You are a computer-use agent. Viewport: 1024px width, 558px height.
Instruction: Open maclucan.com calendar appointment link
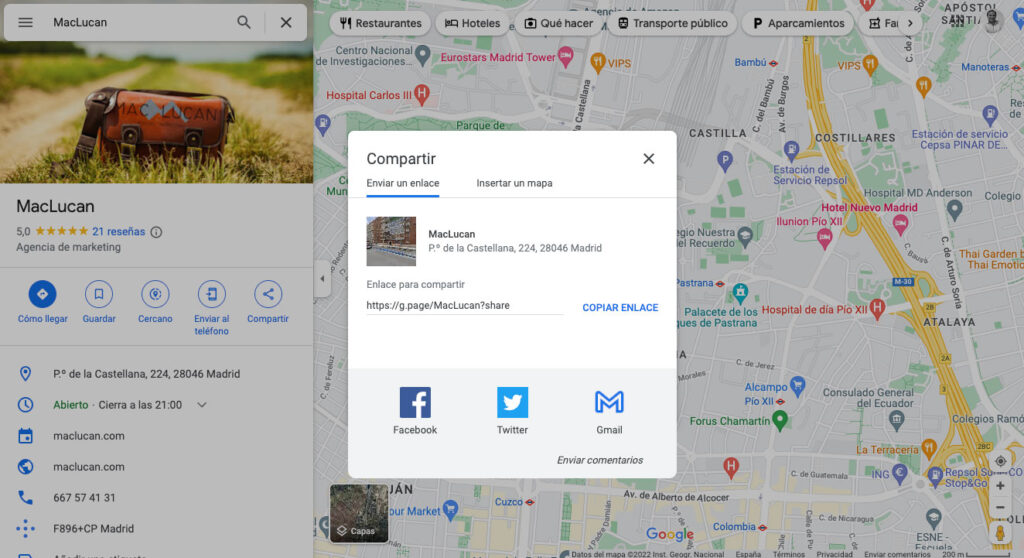point(89,436)
